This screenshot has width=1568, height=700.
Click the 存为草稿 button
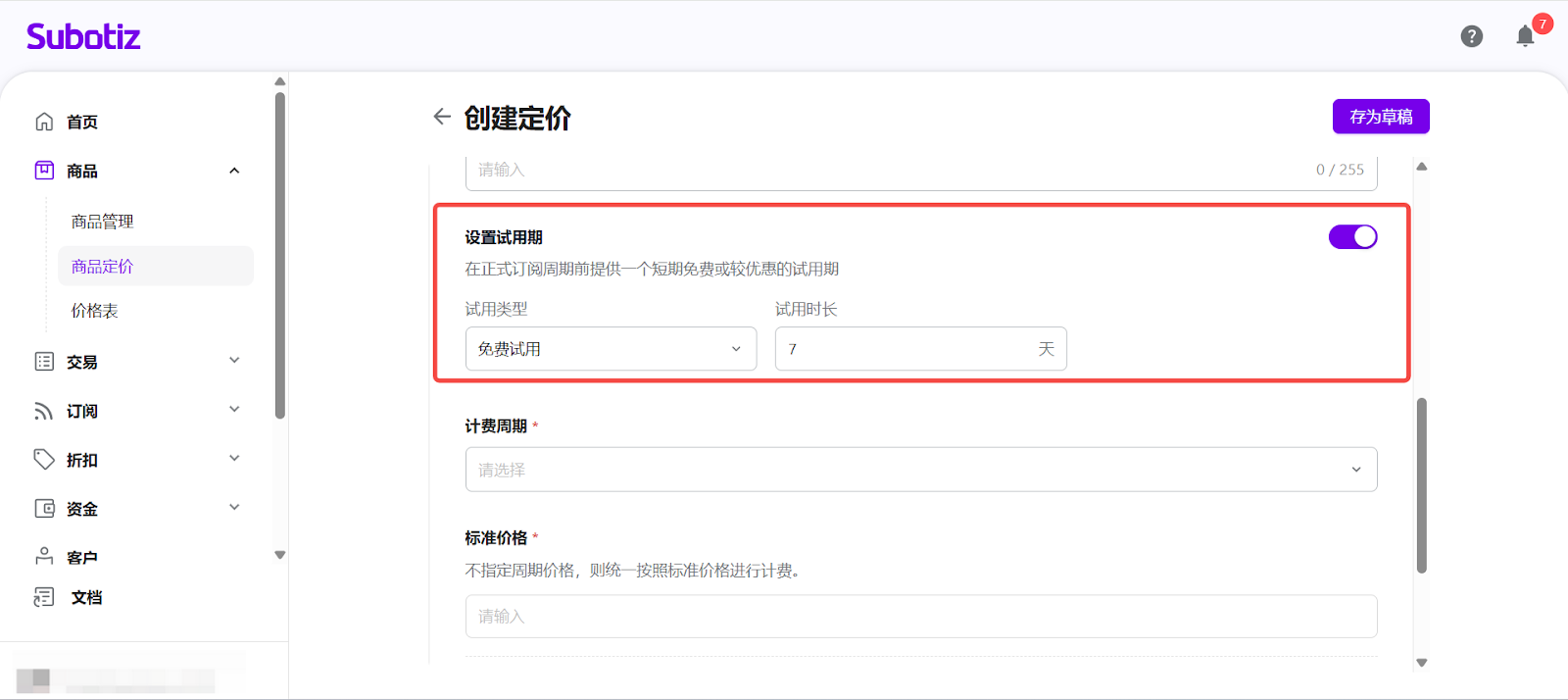pos(1380,117)
